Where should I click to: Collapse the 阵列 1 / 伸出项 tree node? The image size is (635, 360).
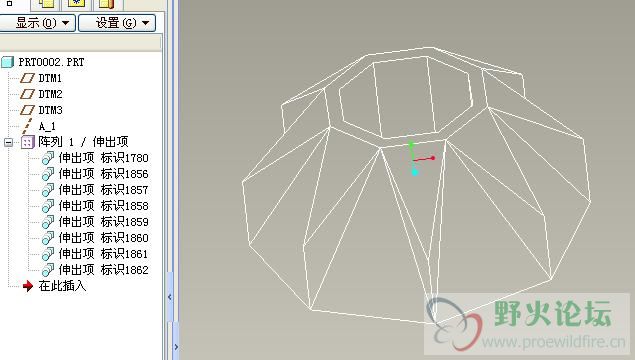tap(9, 142)
